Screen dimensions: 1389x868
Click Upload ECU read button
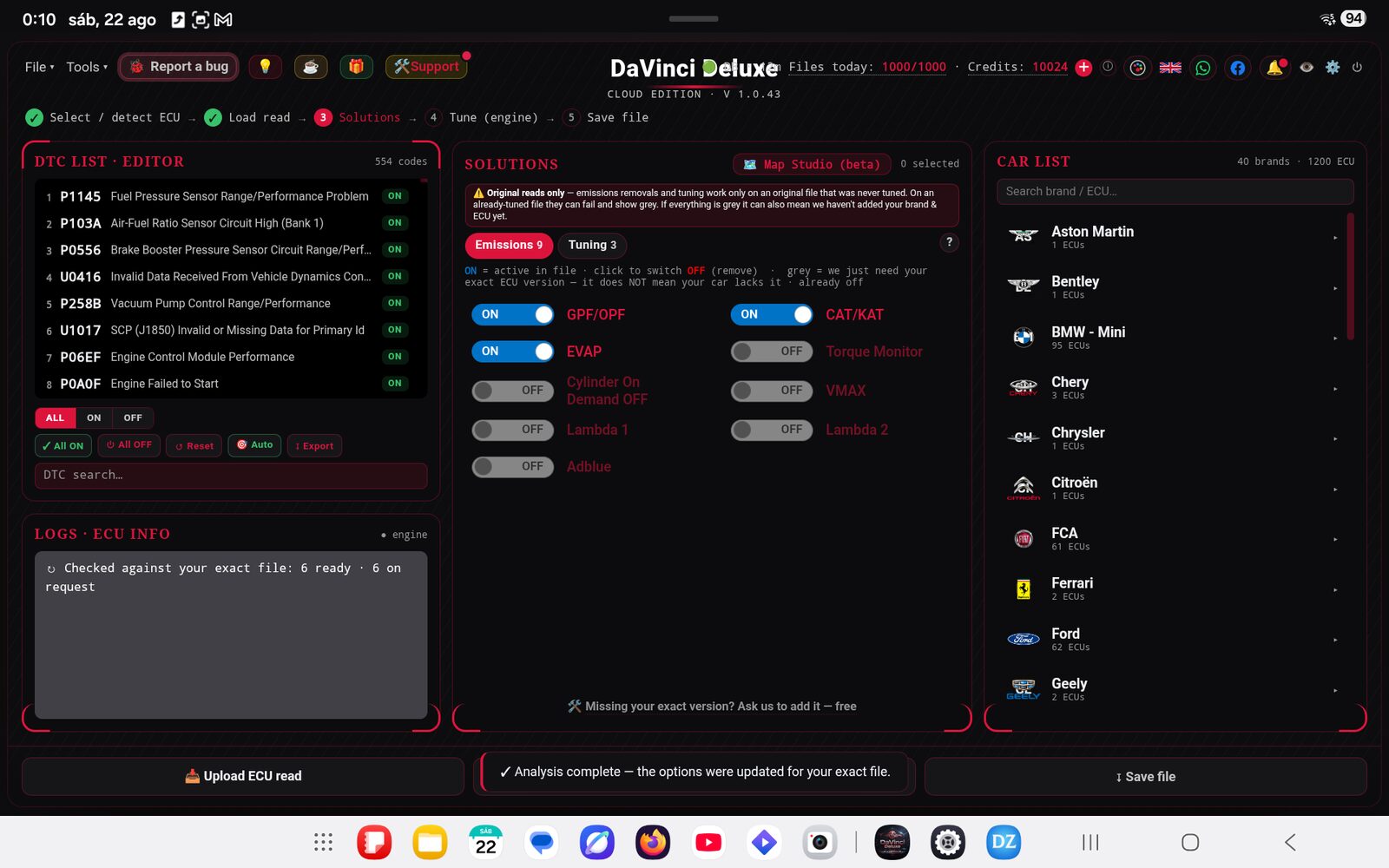[243, 776]
